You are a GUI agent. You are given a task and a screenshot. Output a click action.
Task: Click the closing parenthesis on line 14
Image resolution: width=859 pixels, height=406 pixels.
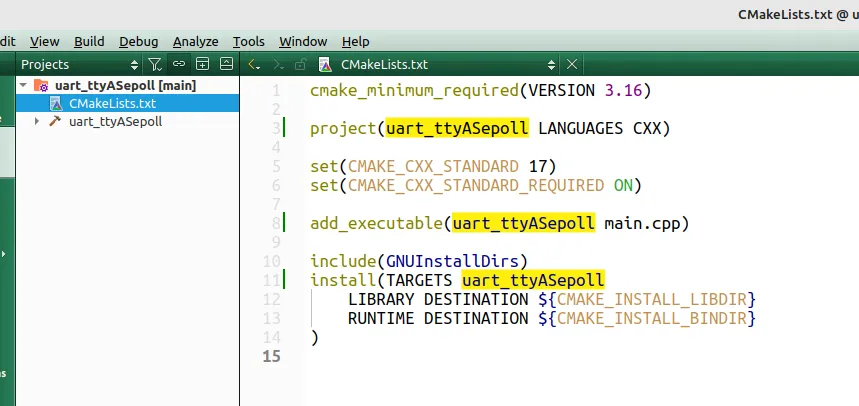coord(314,338)
